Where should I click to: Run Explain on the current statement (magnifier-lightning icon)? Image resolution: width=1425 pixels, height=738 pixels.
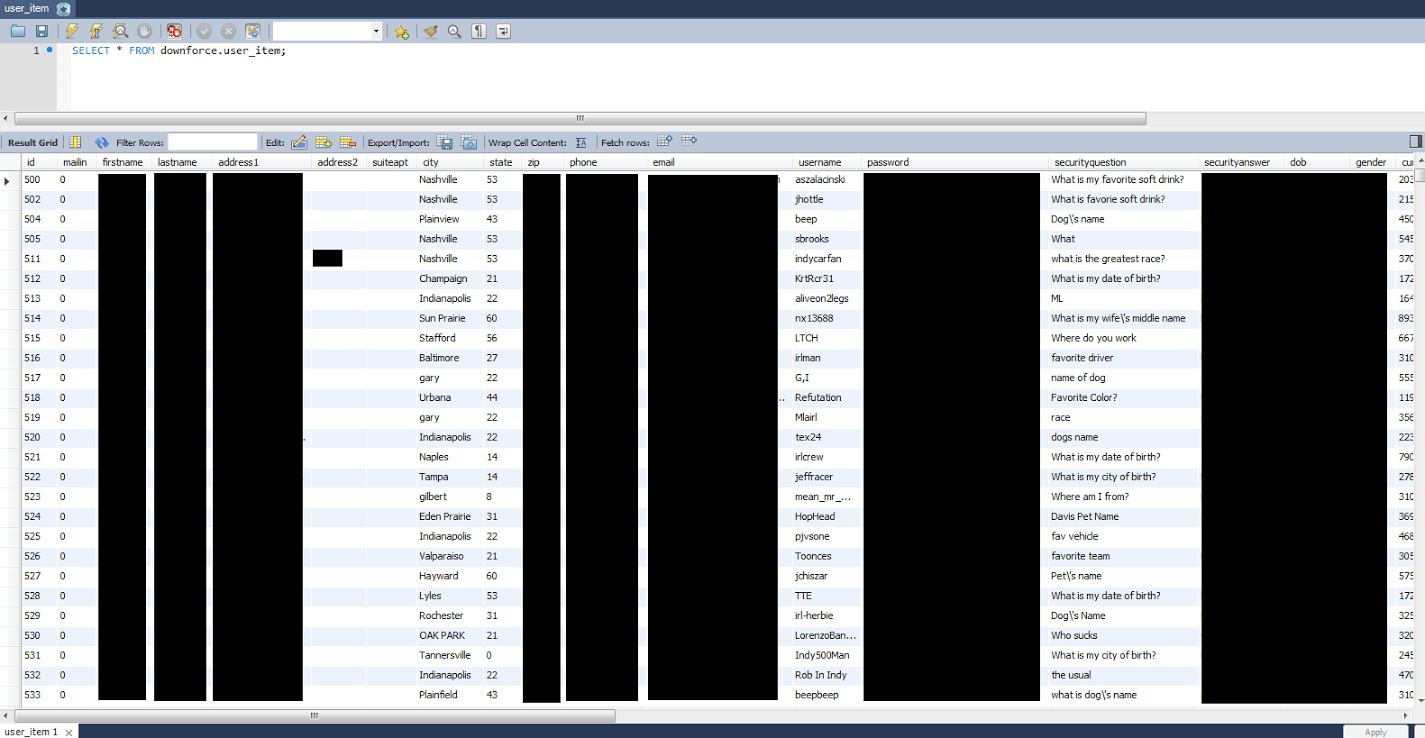click(x=120, y=32)
